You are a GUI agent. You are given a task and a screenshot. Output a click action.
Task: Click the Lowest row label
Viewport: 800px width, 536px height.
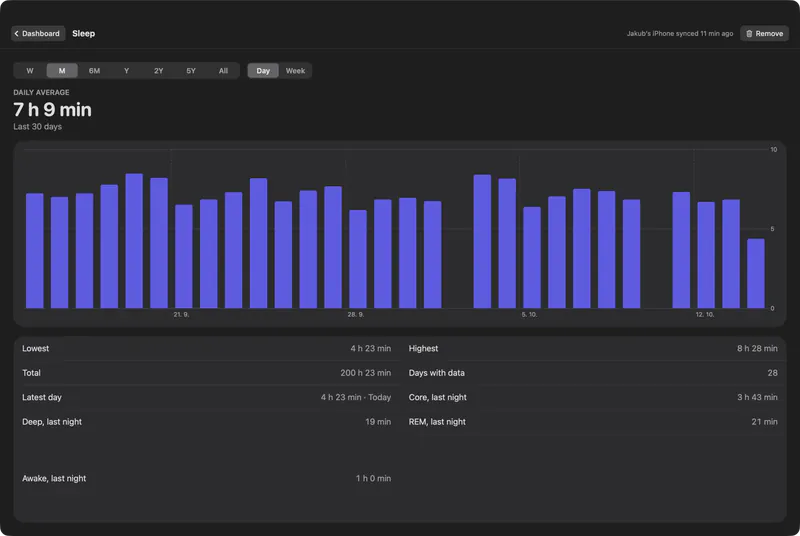click(x=36, y=349)
